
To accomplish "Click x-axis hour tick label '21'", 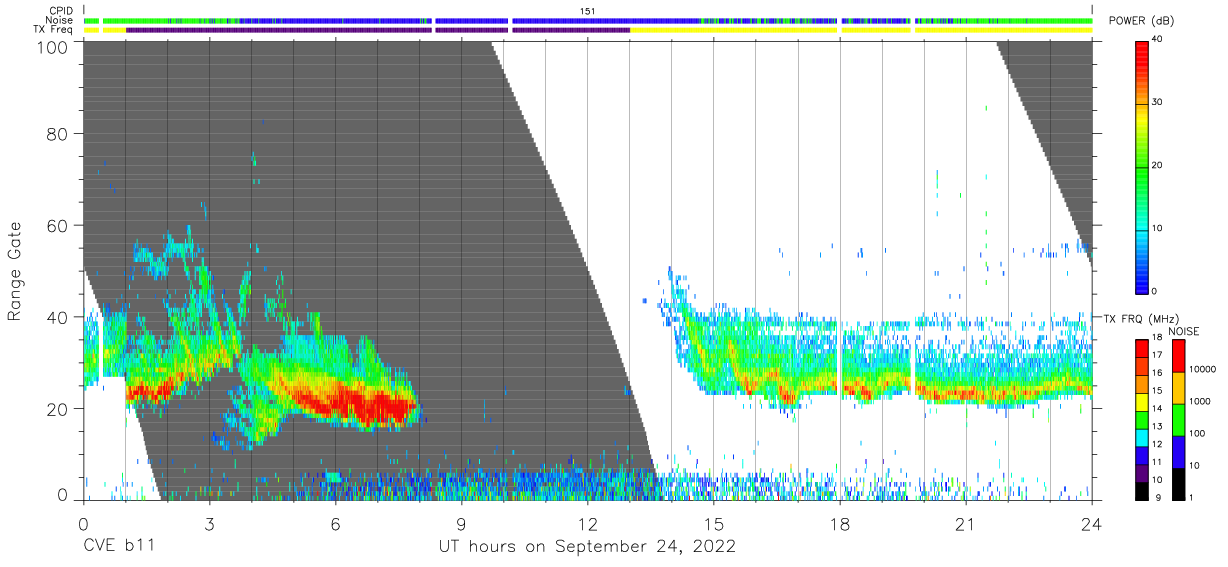I will [x=966, y=524].
